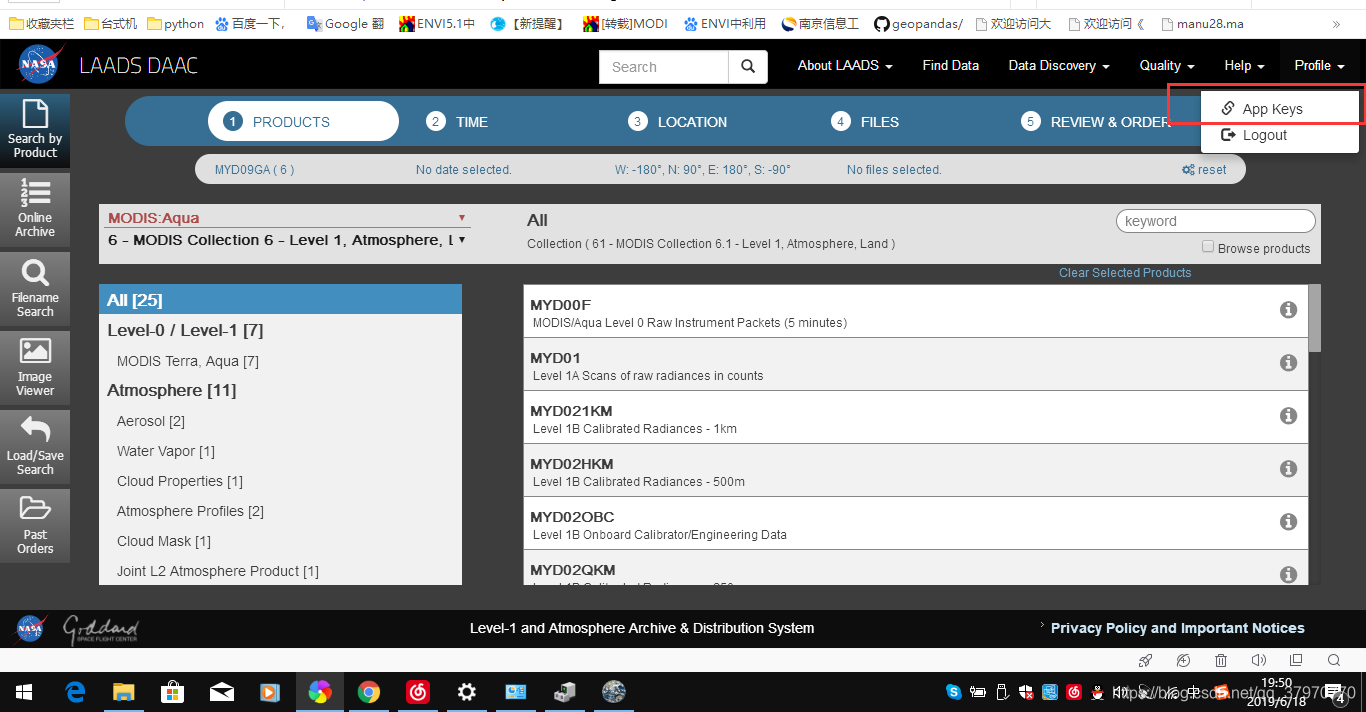Select the All [25] category

click(x=280, y=300)
